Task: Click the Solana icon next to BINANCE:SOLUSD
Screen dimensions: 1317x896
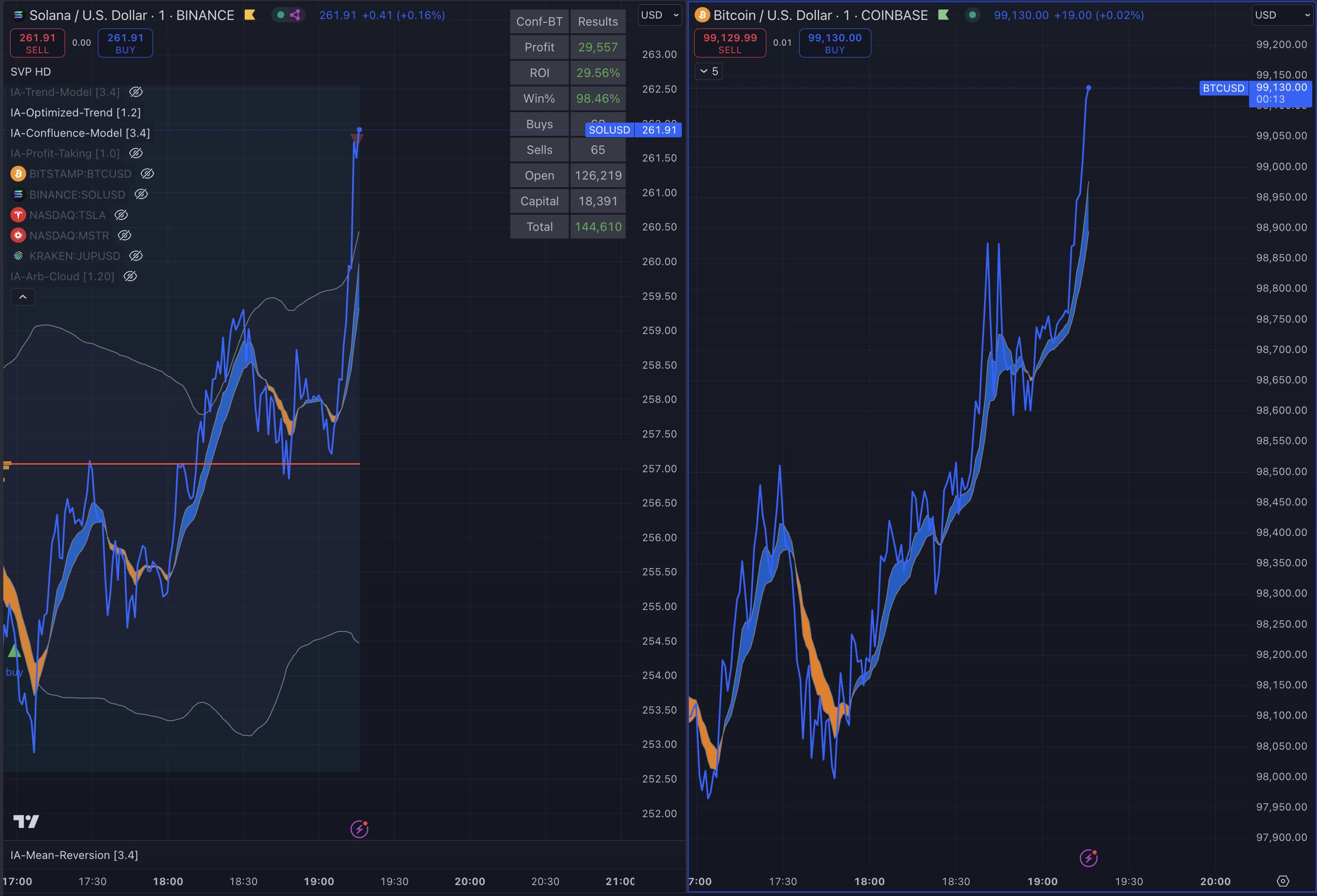Action: coord(18,194)
